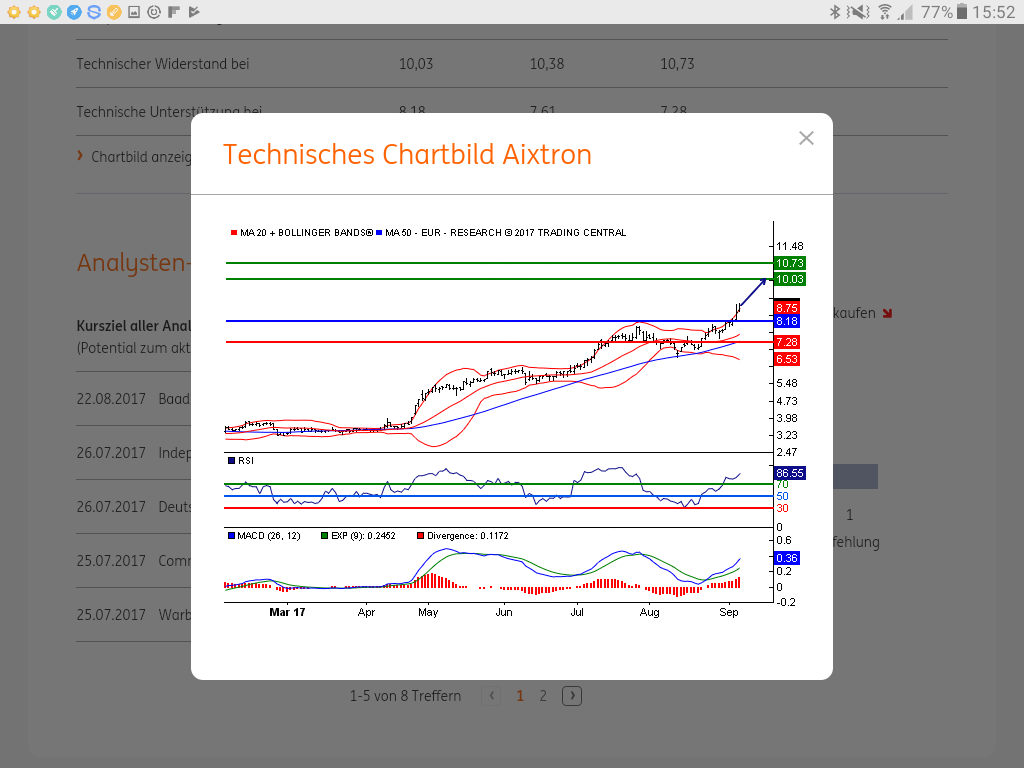Tap the Bluetooth status icon
Screen dimensions: 1024x768
click(x=835, y=12)
